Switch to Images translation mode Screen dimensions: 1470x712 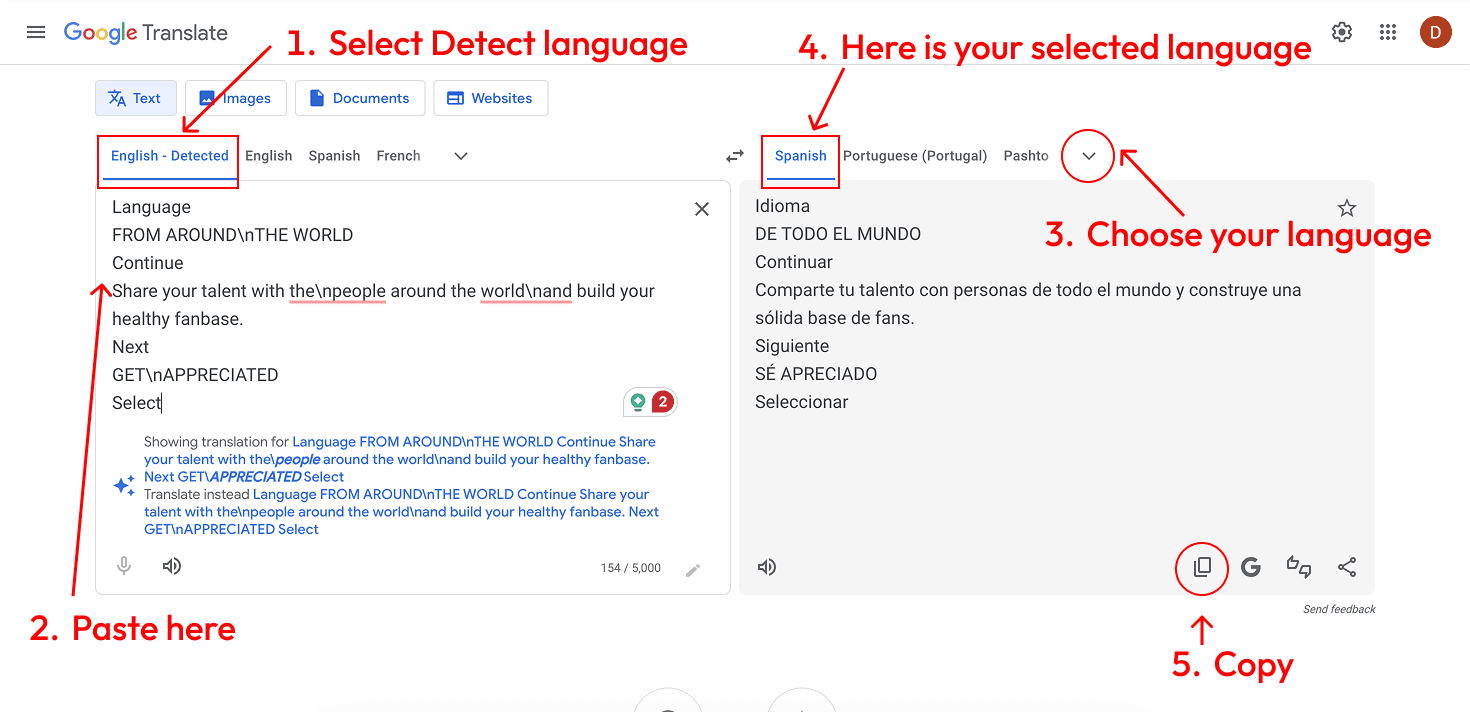(x=236, y=98)
